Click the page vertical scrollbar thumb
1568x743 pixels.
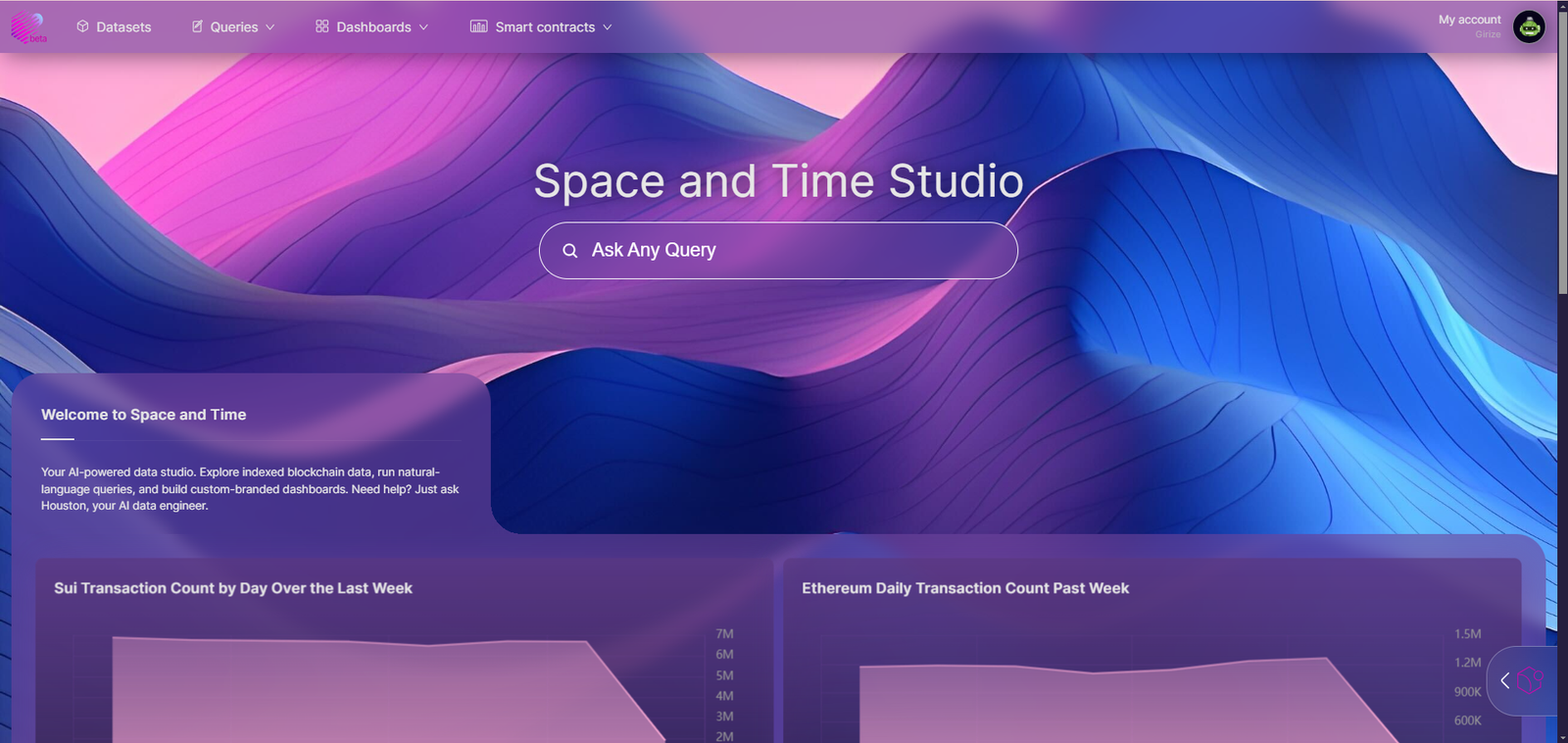click(x=1562, y=152)
